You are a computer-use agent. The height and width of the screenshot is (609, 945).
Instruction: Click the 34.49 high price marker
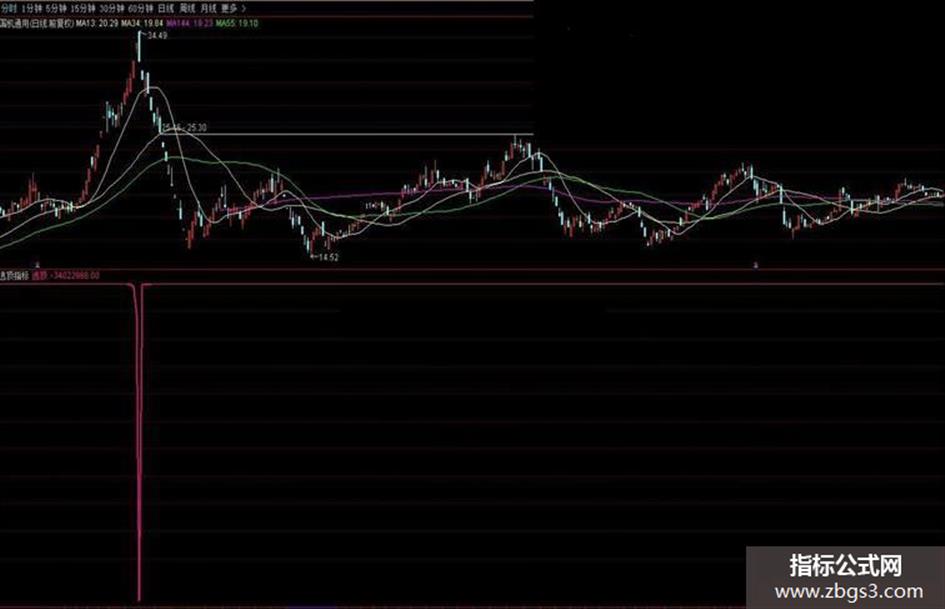(x=157, y=36)
